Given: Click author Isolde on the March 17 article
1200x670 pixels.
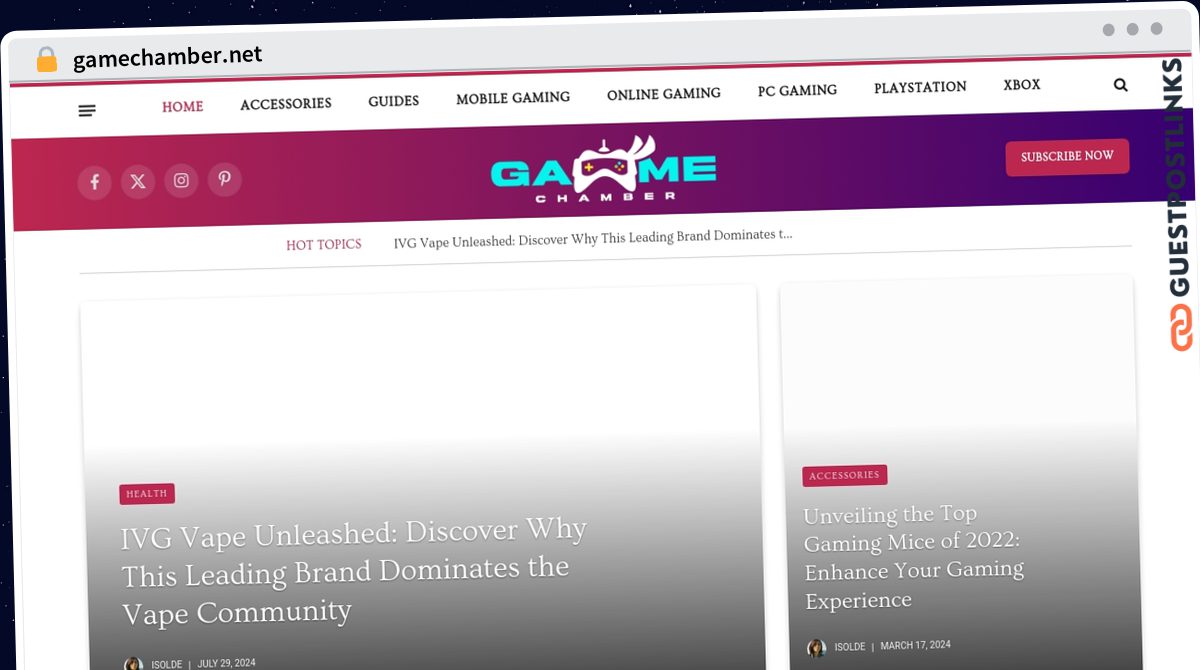Looking at the screenshot, I should pyautogui.click(x=850, y=647).
